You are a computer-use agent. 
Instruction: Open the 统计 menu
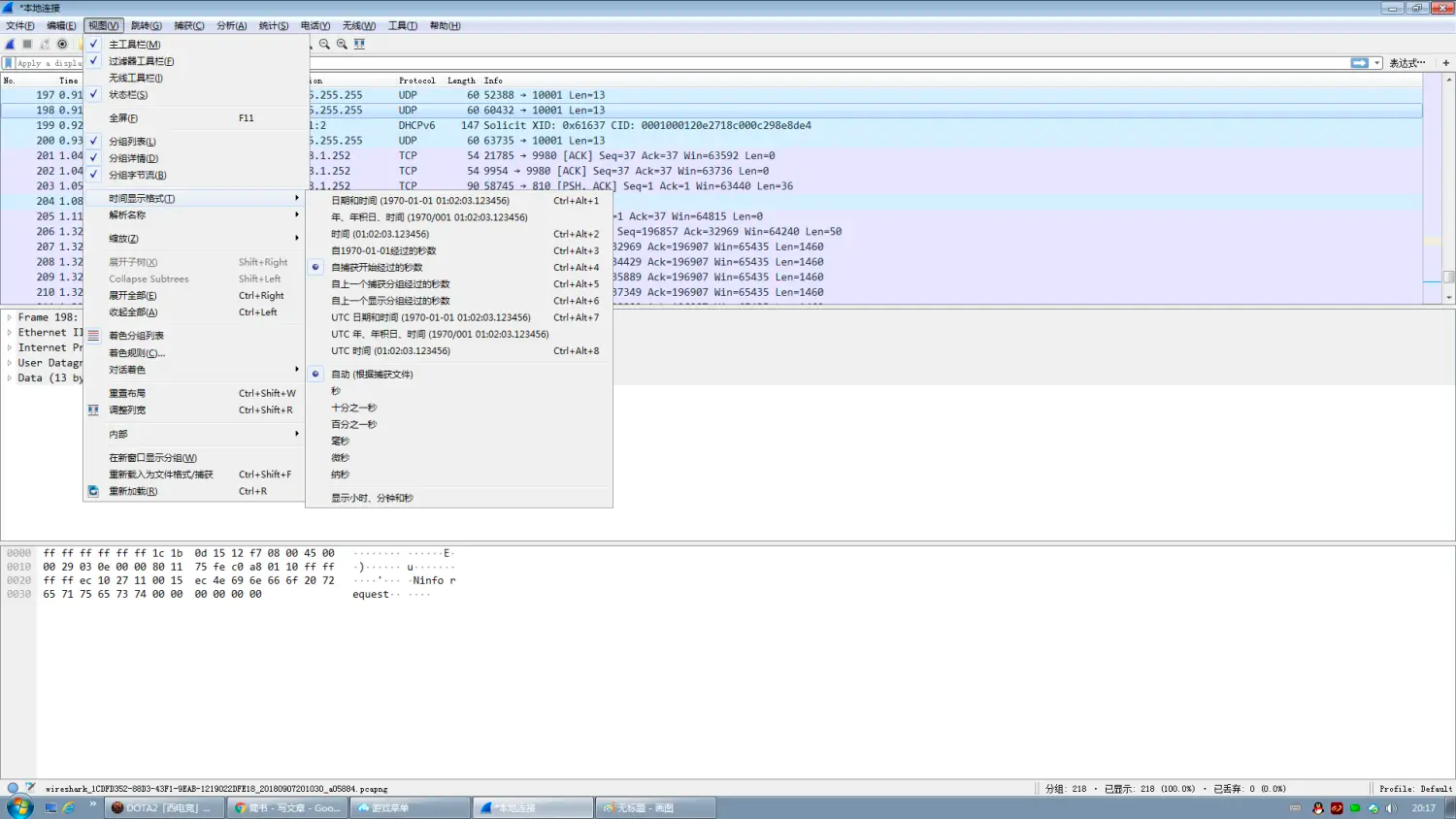tap(275, 25)
